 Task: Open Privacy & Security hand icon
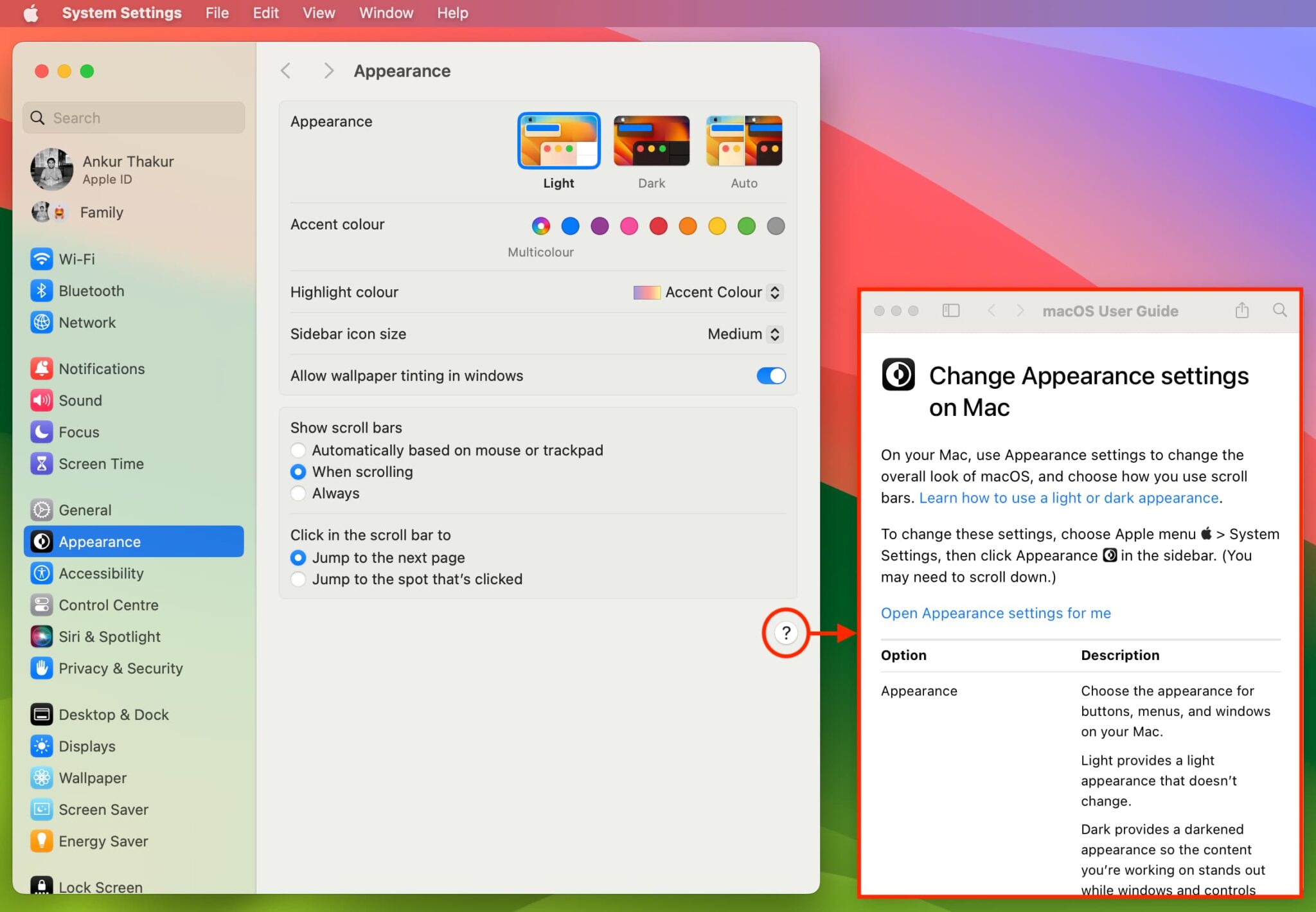pyautogui.click(x=42, y=668)
